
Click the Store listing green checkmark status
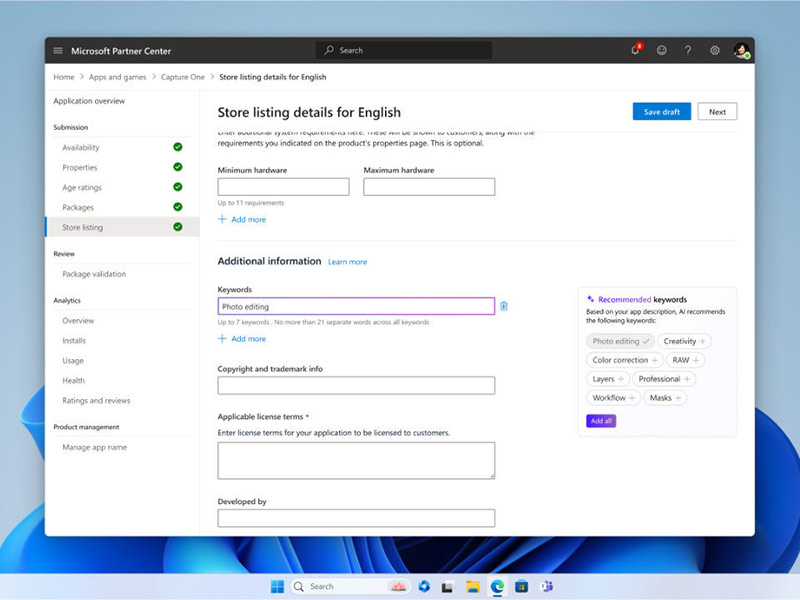(178, 227)
